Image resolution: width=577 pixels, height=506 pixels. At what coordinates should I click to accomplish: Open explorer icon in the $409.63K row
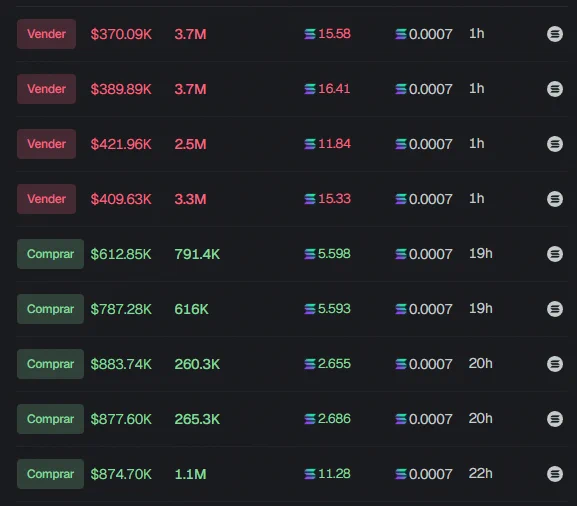(x=555, y=199)
